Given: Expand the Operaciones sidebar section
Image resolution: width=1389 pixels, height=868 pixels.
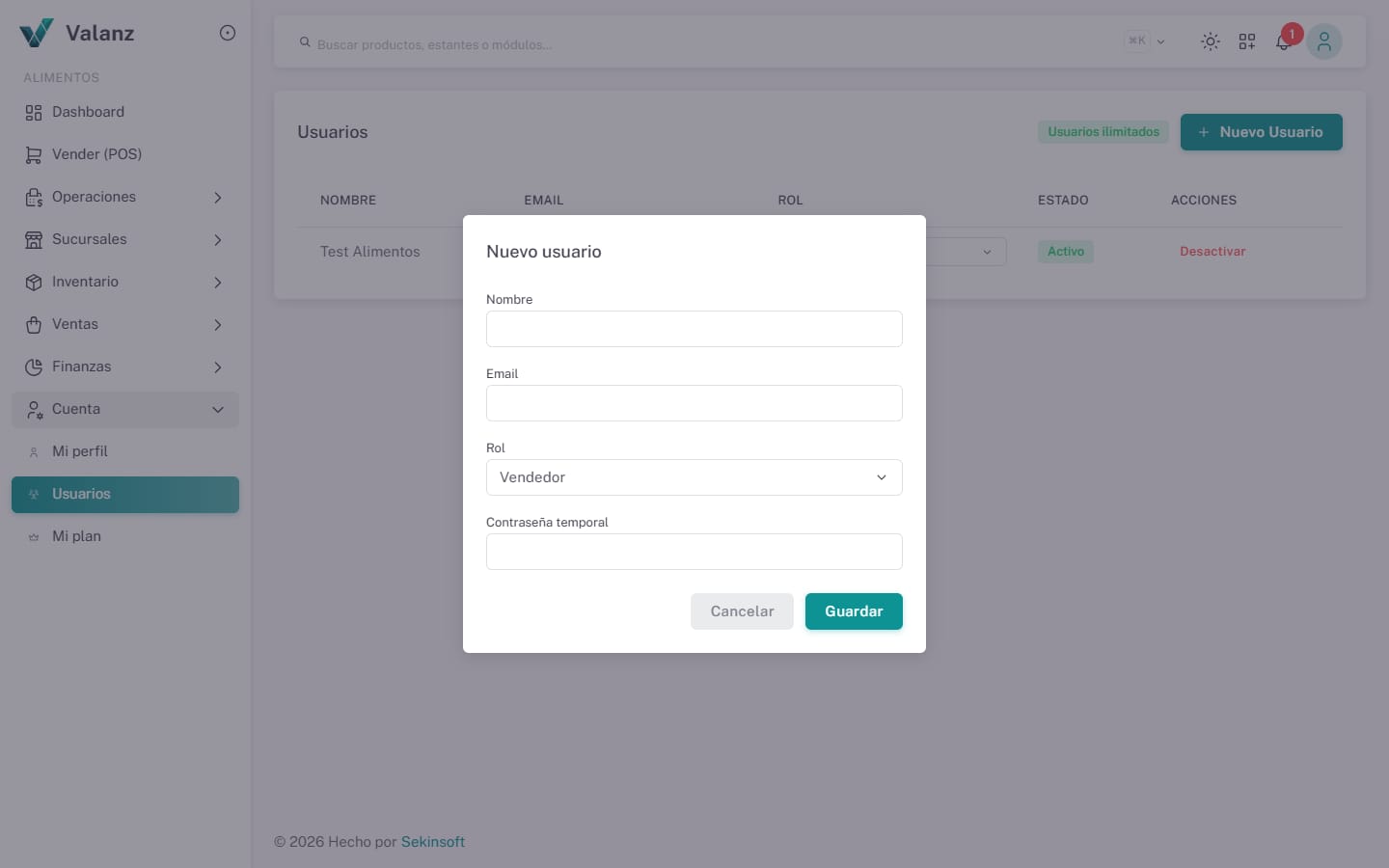Looking at the screenshot, I should 125,197.
